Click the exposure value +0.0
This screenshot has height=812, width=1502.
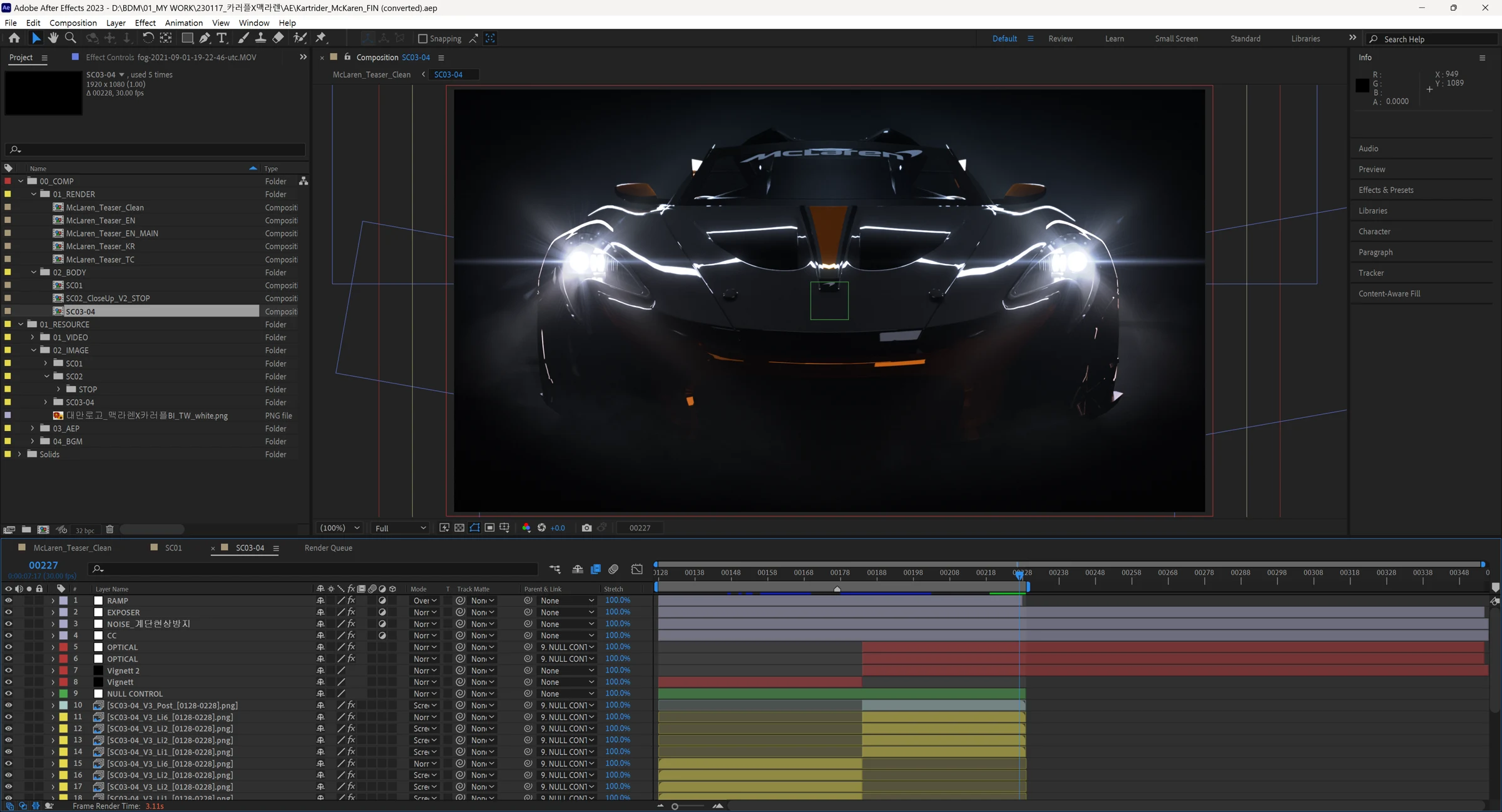point(558,528)
